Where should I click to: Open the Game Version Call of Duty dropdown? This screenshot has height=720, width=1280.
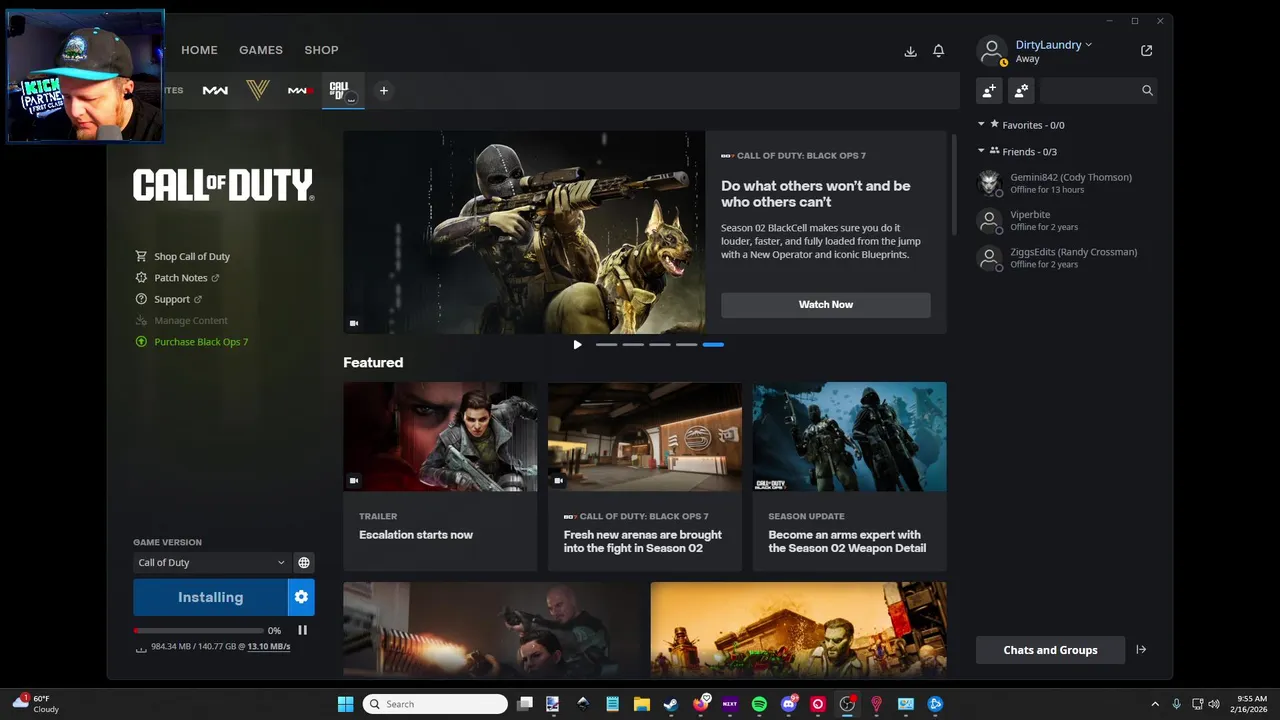211,562
